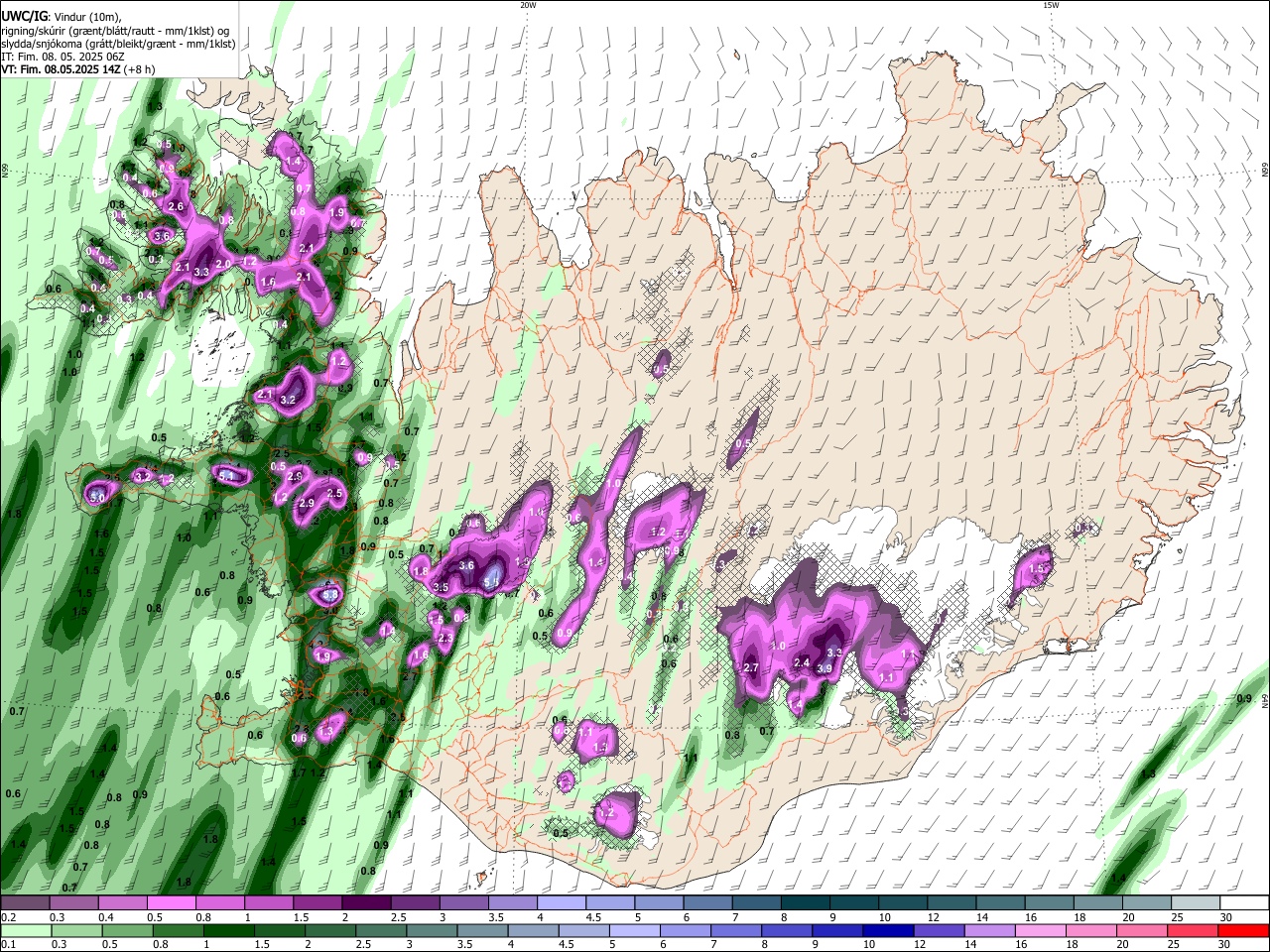Click the 2.6 value in the northwest peninsula
Viewport: 1270px width, 952px height.
(x=177, y=206)
